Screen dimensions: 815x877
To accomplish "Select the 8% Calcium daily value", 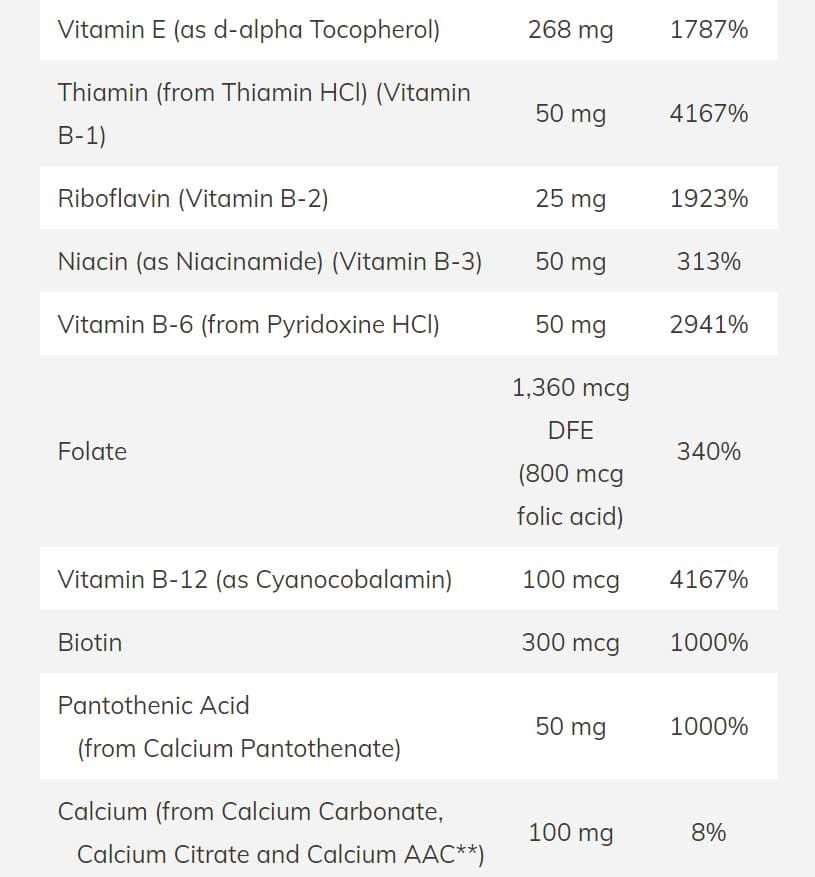I will (x=708, y=832).
